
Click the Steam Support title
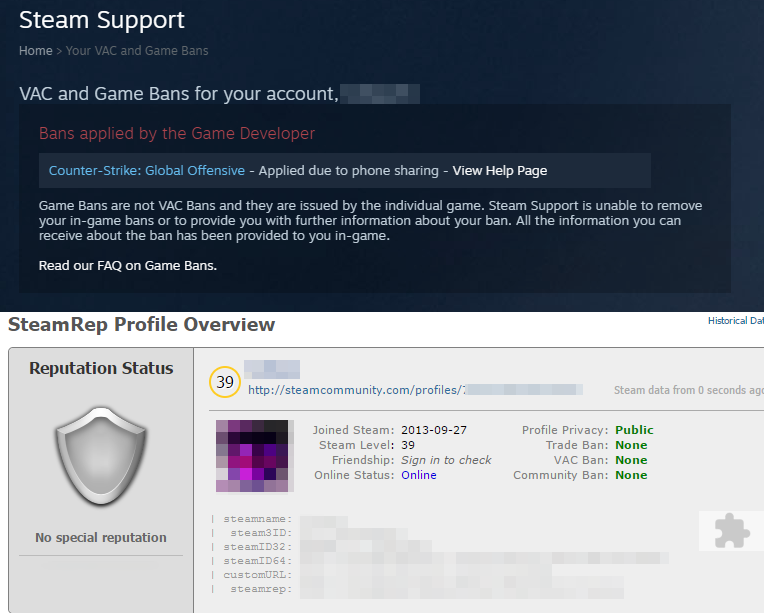pos(102,20)
